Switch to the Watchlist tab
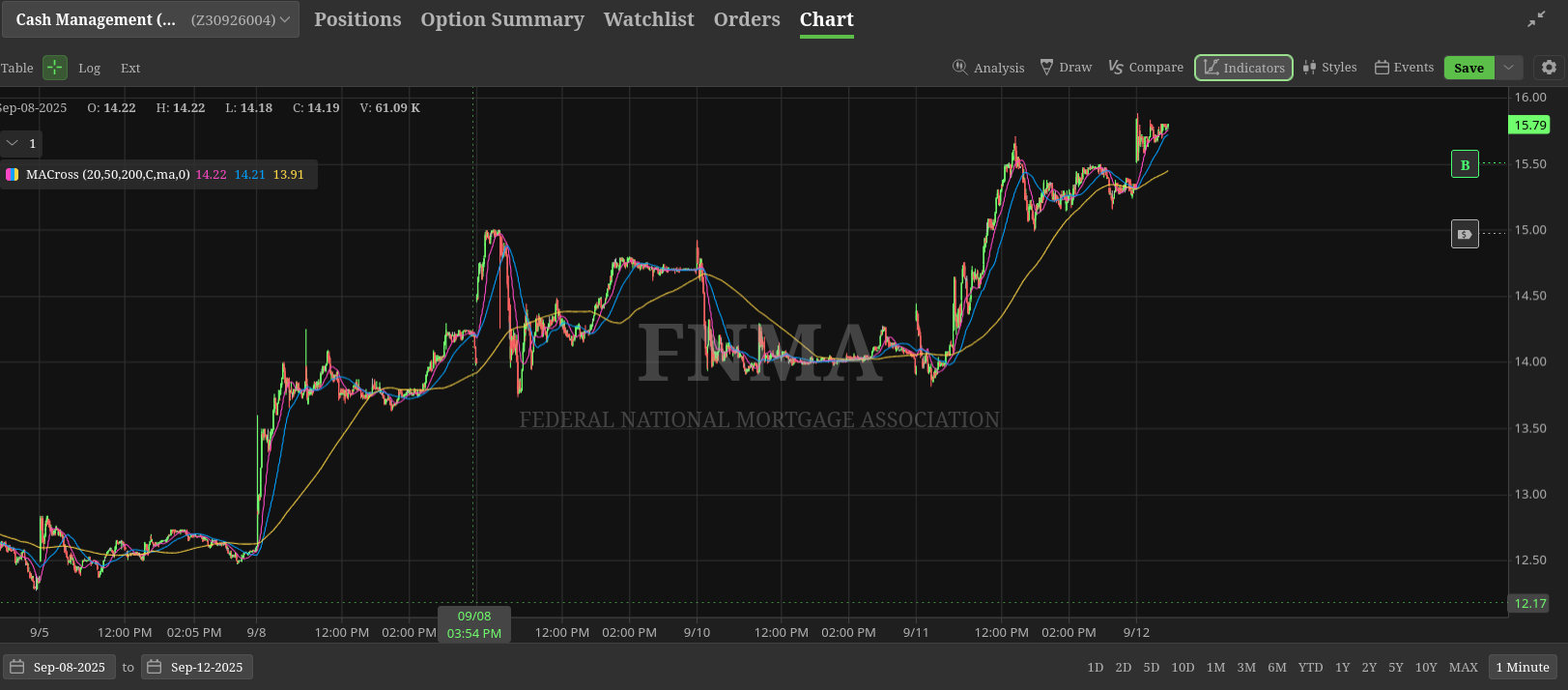 click(x=649, y=19)
